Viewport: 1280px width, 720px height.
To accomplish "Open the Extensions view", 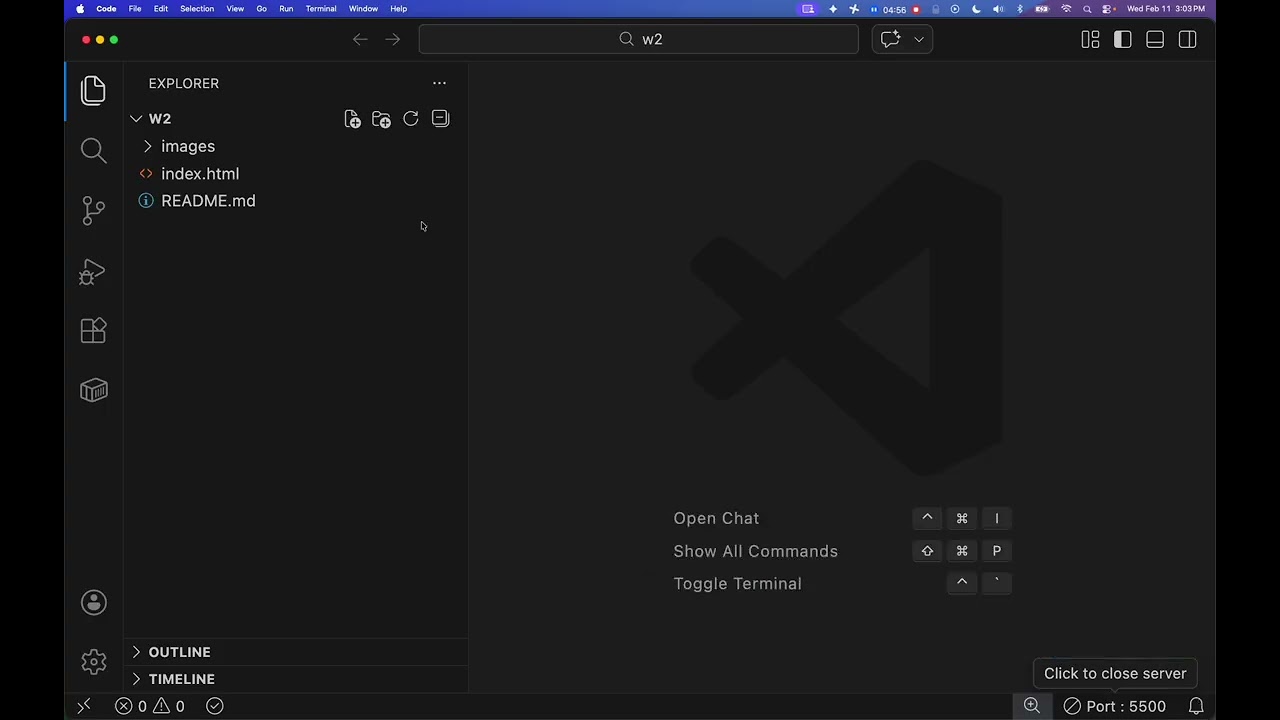I will (93, 331).
